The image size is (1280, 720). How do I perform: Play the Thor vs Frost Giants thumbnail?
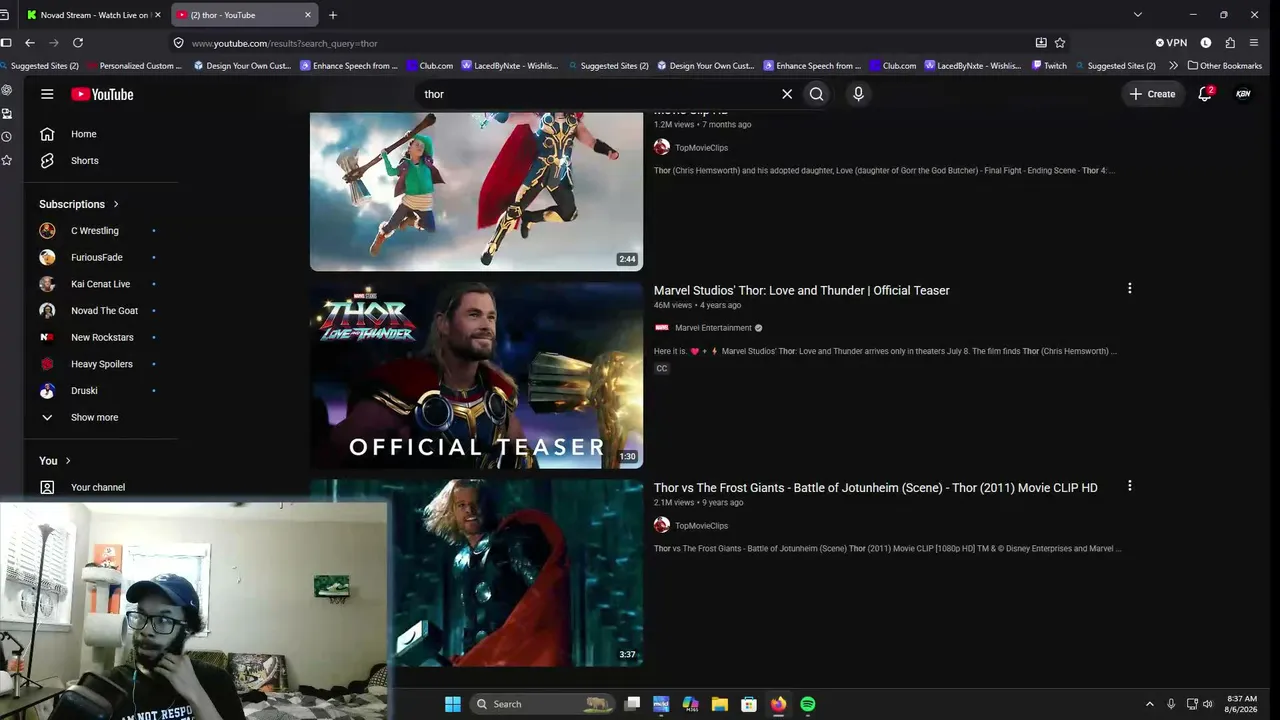[x=516, y=573]
